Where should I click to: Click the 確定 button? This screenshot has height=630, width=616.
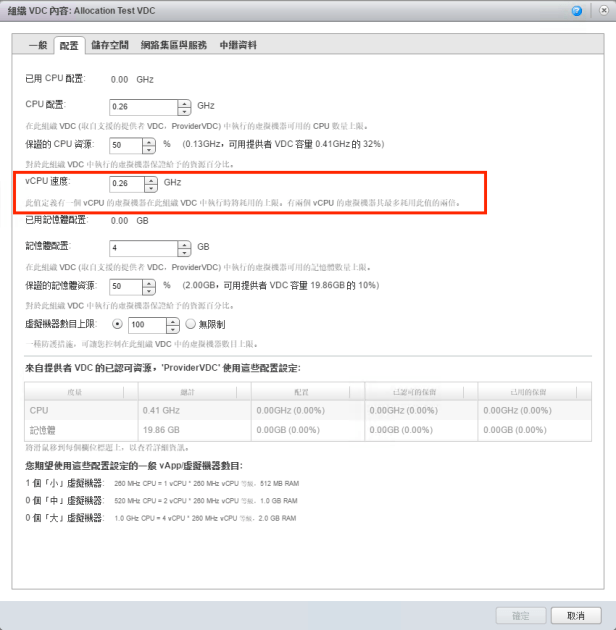(520, 615)
